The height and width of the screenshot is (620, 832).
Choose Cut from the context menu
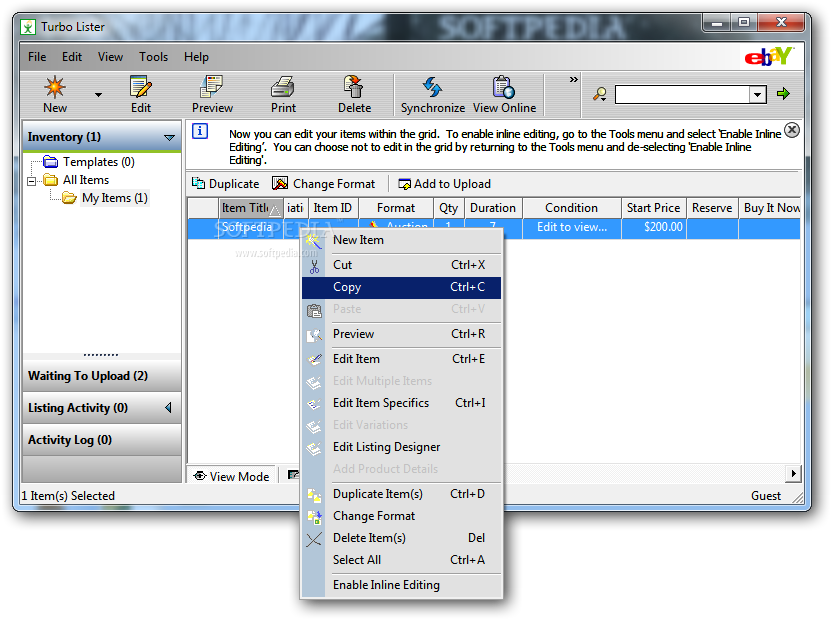click(x=402, y=265)
